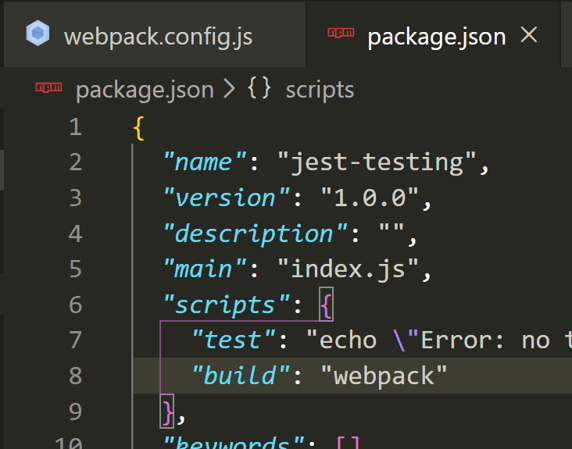
Task: Open the package.json breadcrumb item
Action: (144, 90)
